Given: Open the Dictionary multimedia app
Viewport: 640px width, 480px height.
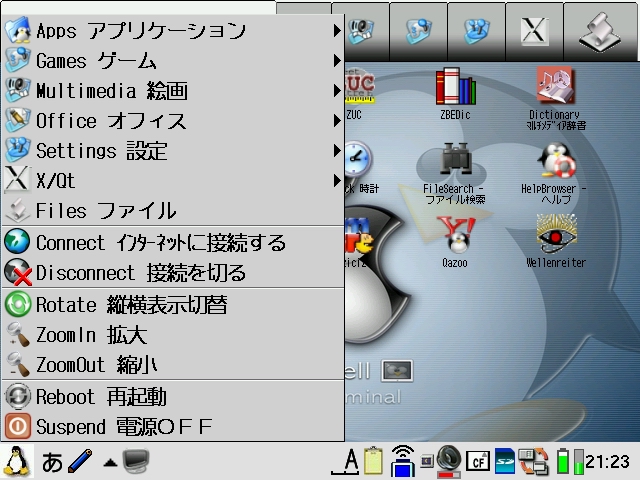Looking at the screenshot, I should pyautogui.click(x=556, y=92).
